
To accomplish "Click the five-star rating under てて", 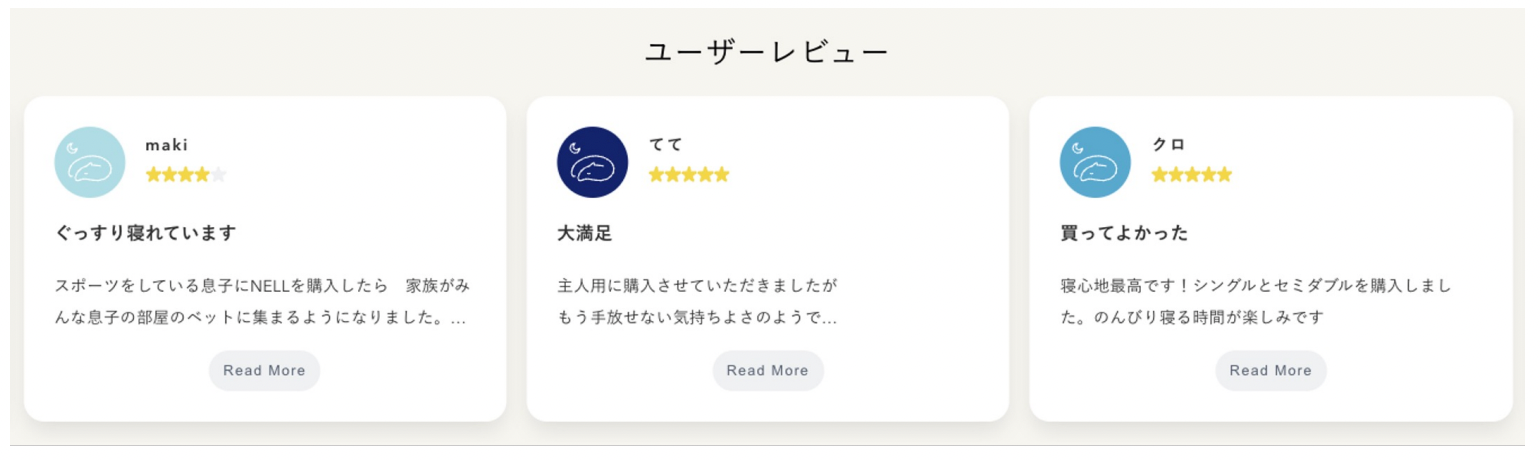I will click(x=689, y=175).
